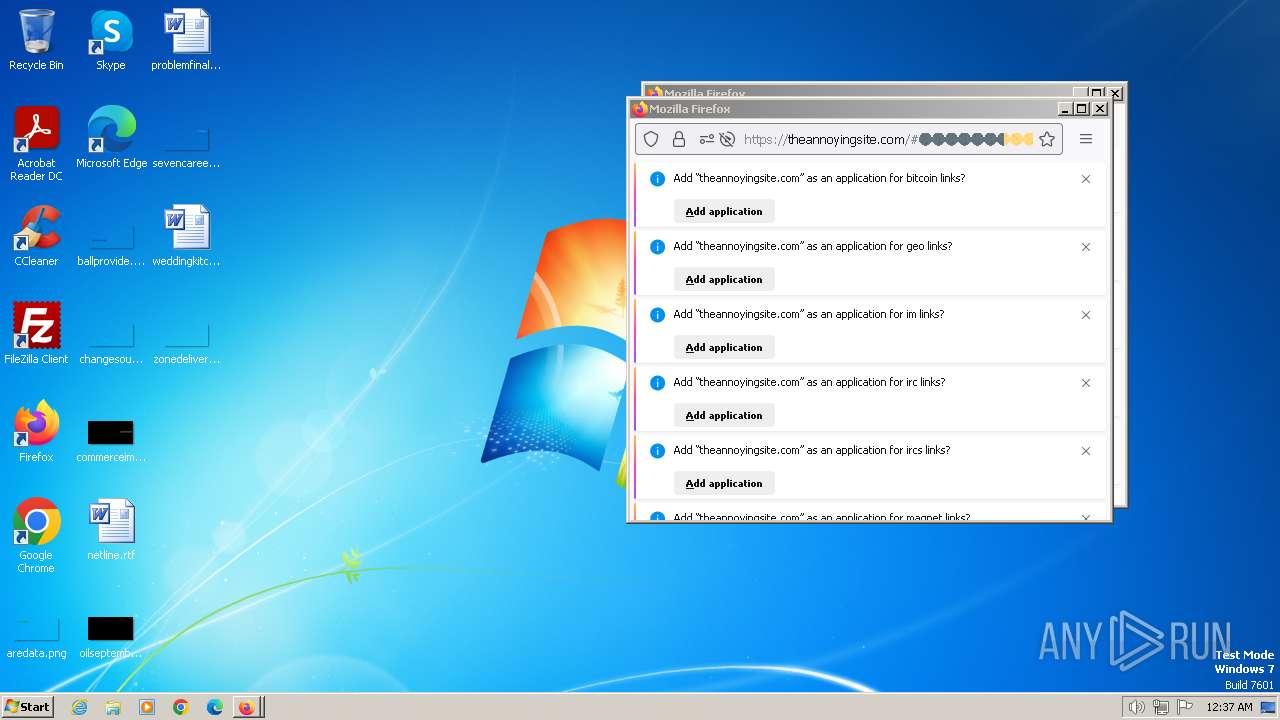Add application for ircs links

[724, 483]
